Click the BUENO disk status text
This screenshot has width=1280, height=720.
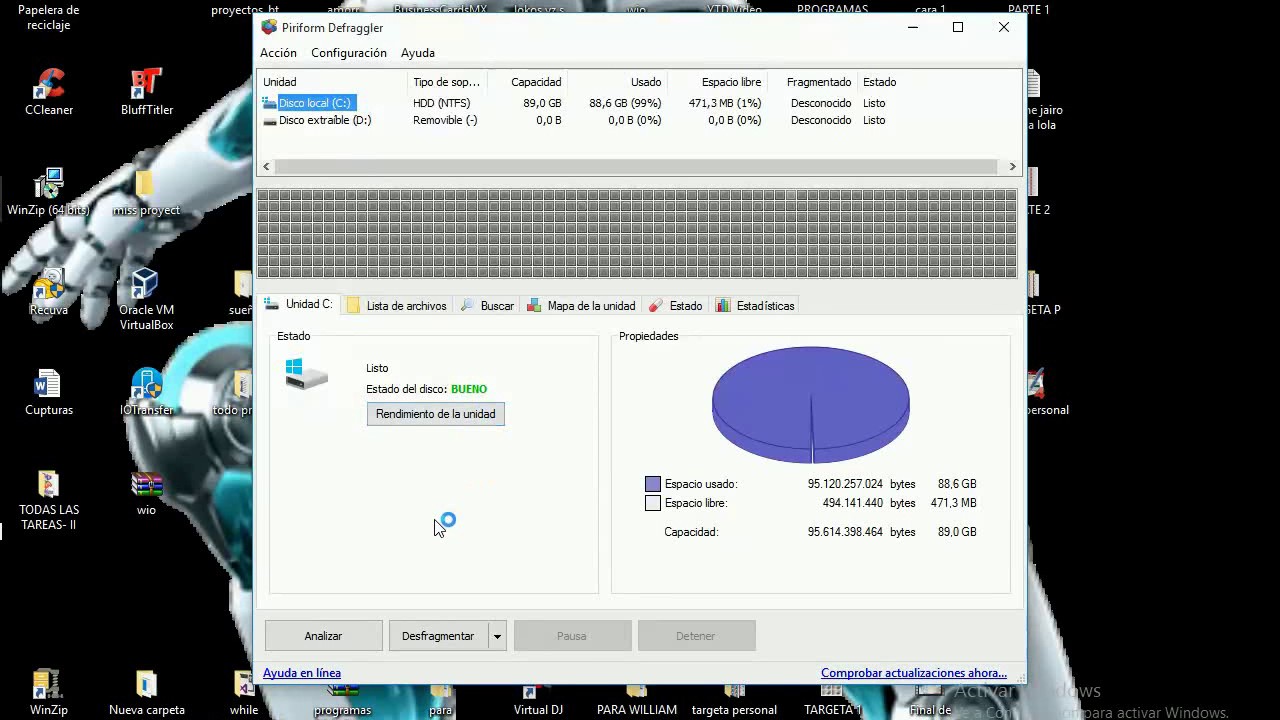[x=469, y=389]
